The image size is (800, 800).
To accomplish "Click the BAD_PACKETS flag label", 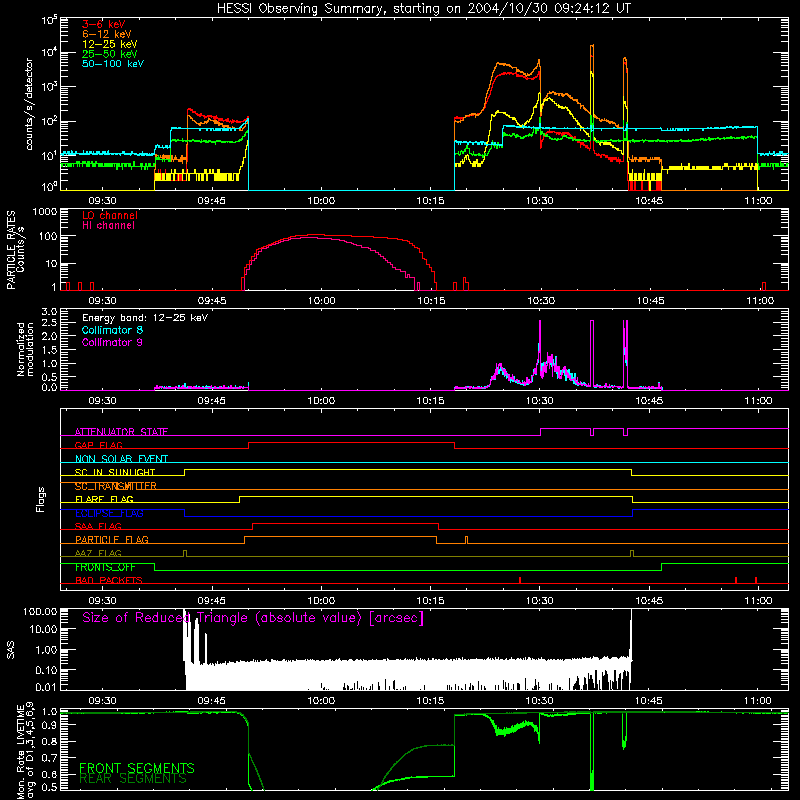I will point(109,581).
